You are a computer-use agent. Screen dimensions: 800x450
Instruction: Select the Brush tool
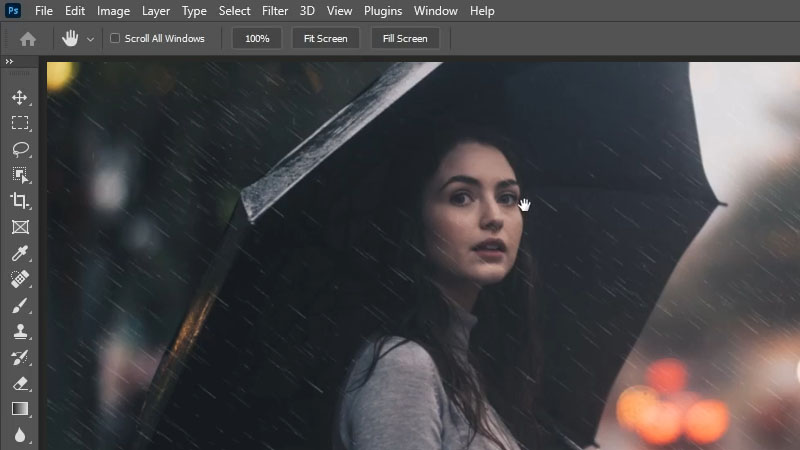[x=20, y=305]
